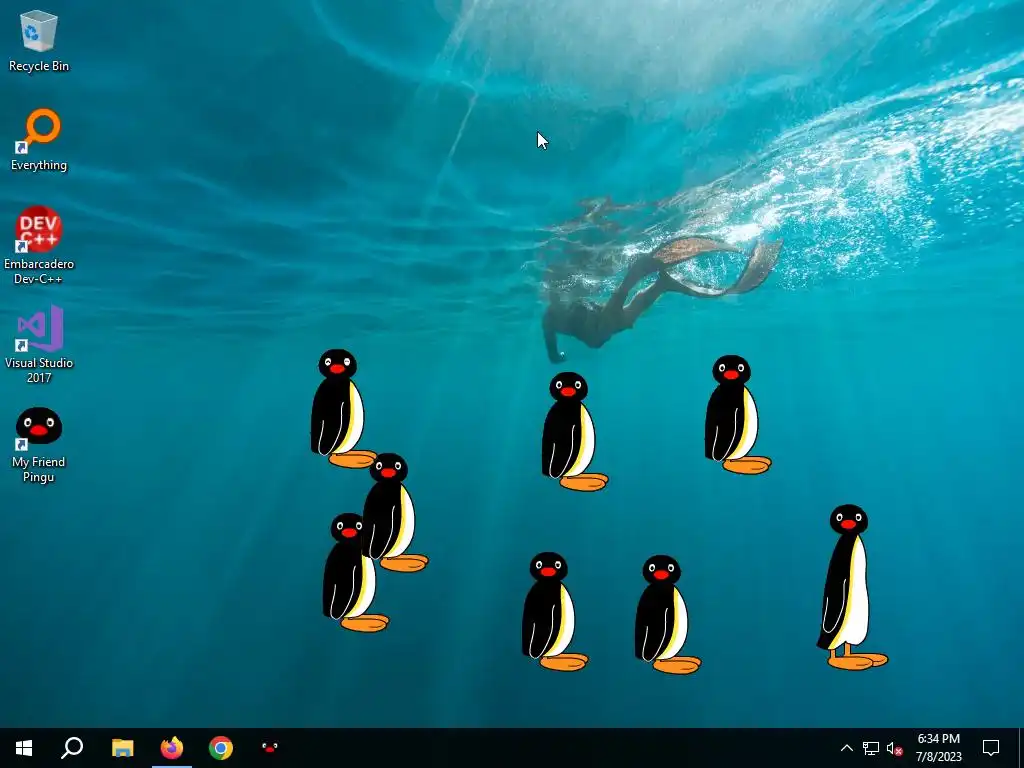This screenshot has width=1024, height=768.
Task: Open taskbar Search magnifier
Action: [x=72, y=748]
